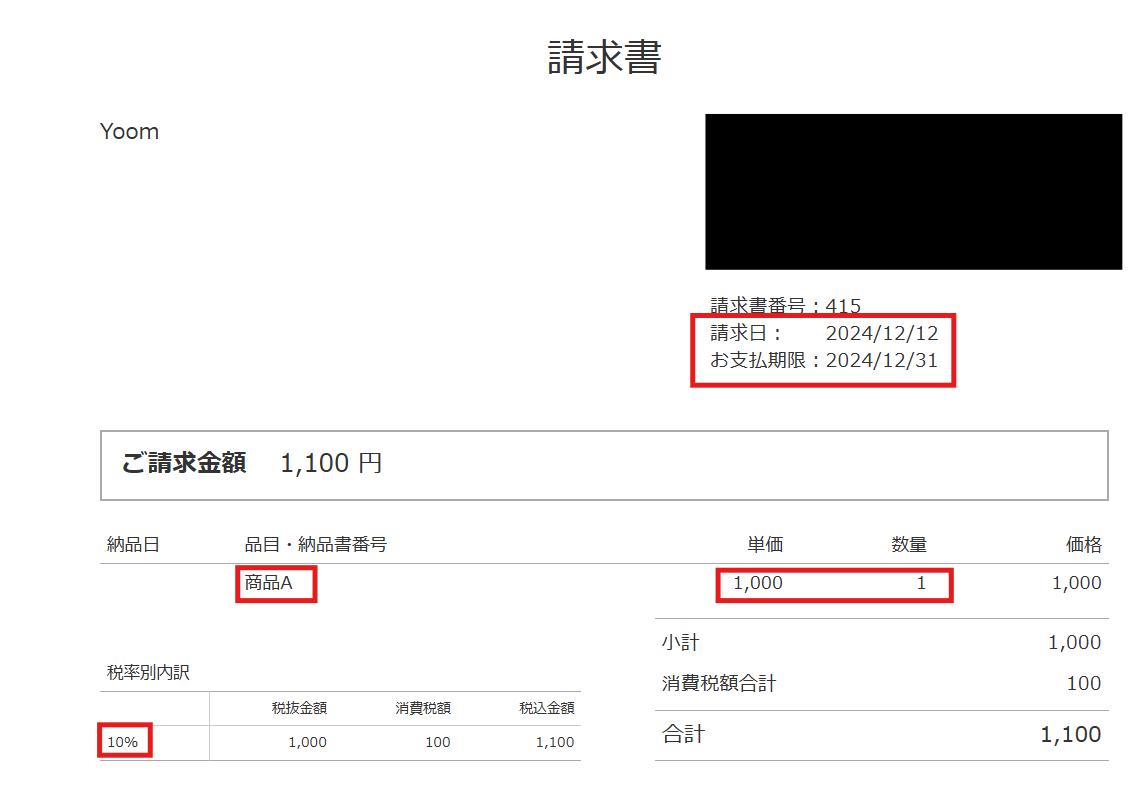Click the 税率別内訳 section label

tap(148, 673)
